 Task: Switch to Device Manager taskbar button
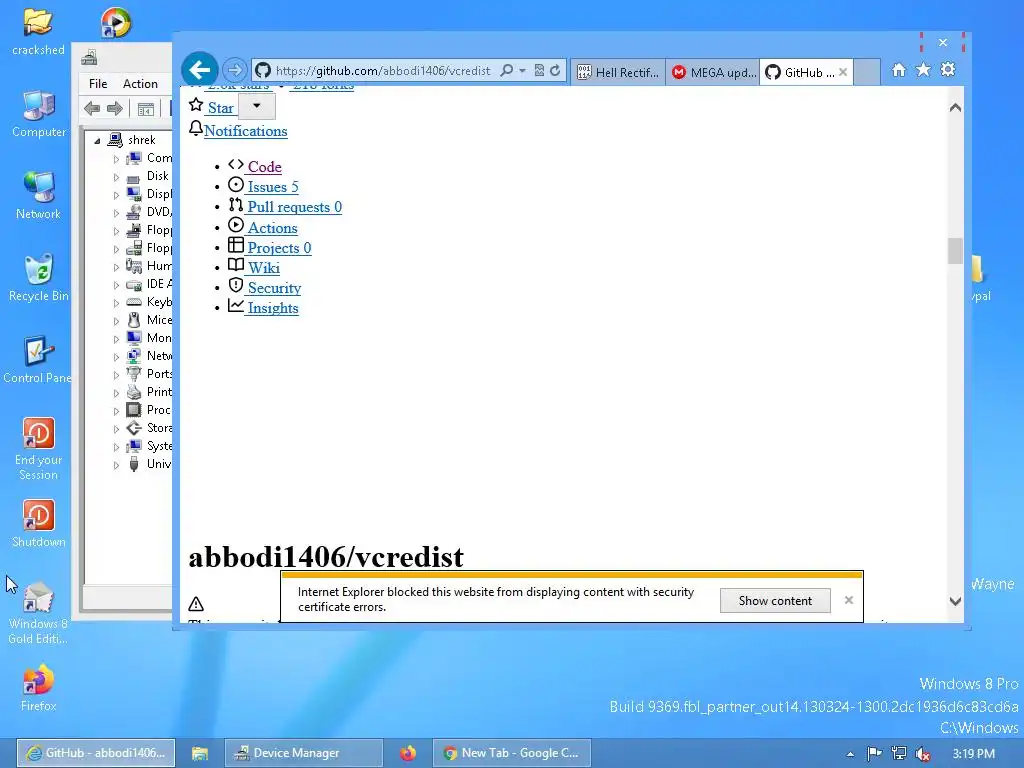[304, 753]
